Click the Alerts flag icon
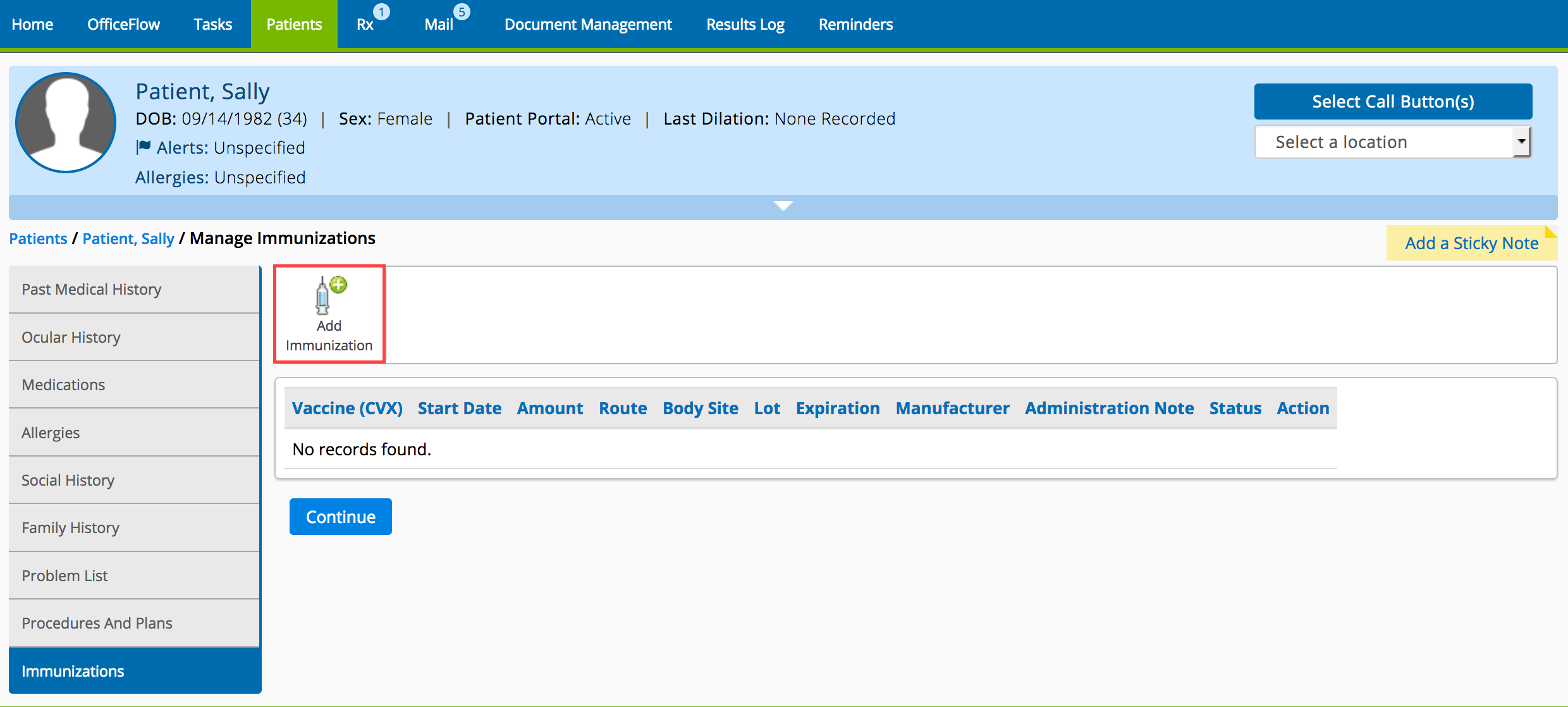The image size is (1568, 707). [144, 147]
